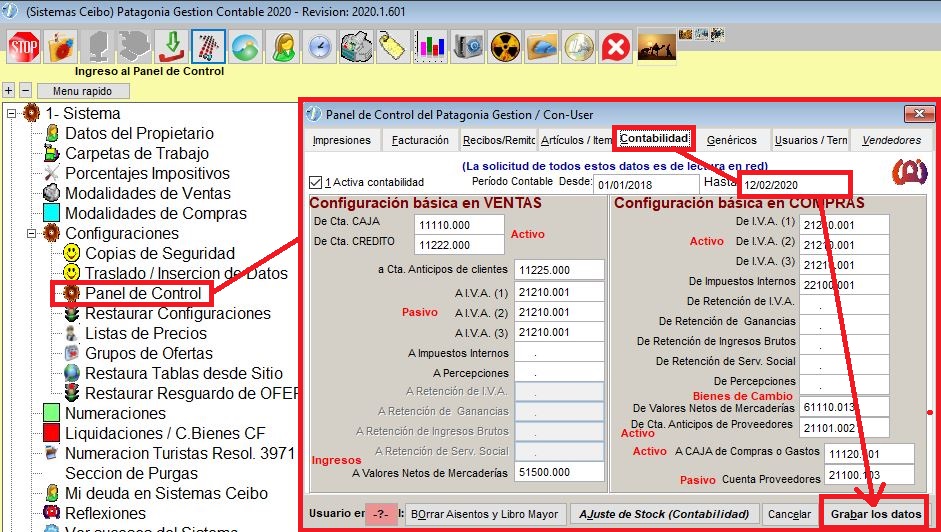Click the yellow price tag toolbar icon

[394, 47]
